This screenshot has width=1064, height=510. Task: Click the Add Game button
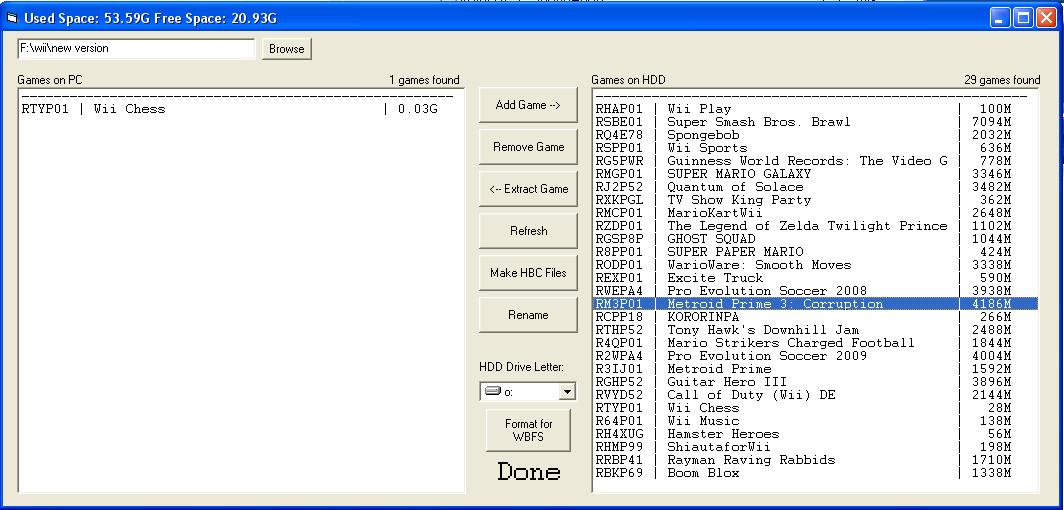tap(528, 105)
